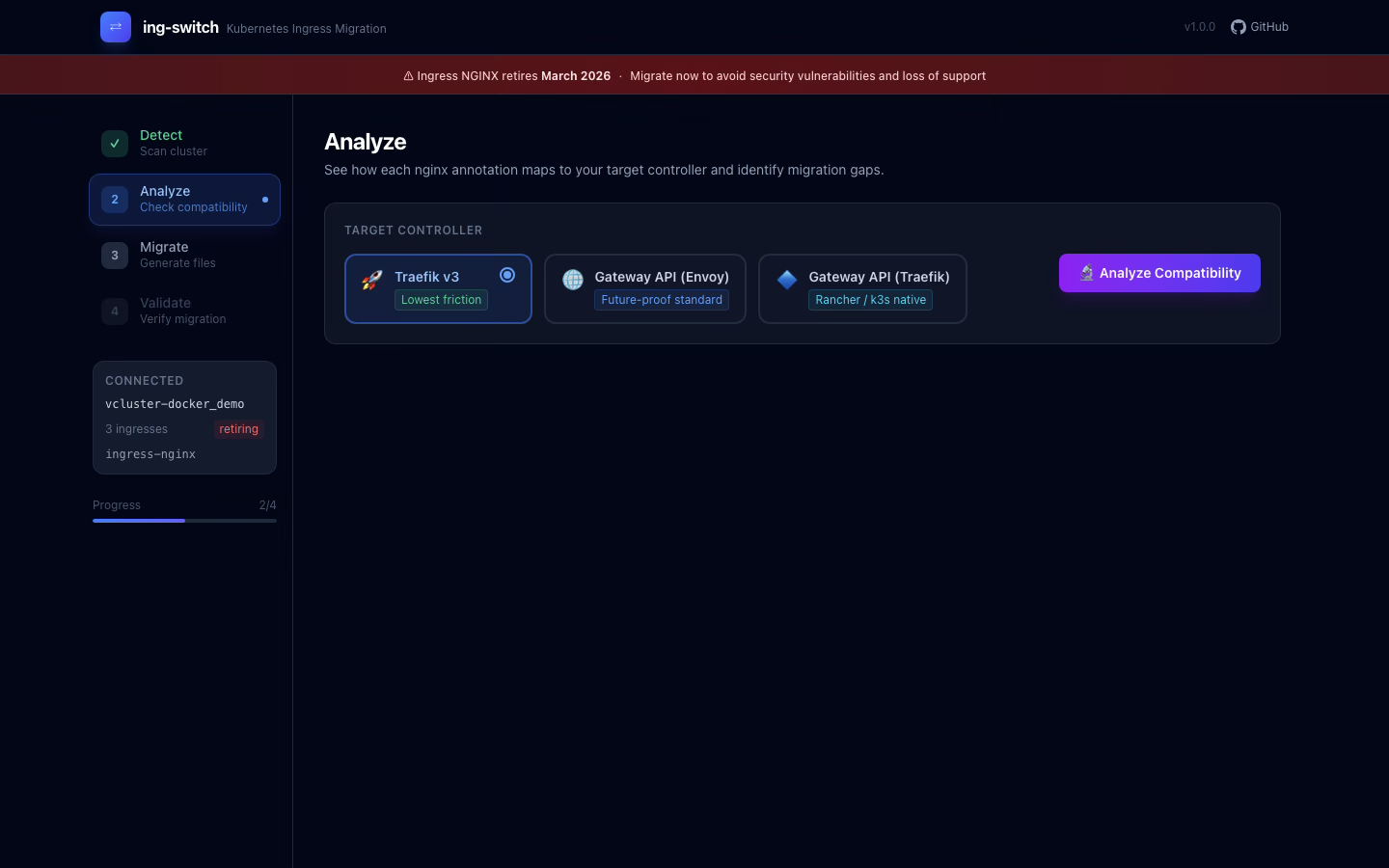Go to the Detect step
Image resolution: width=1389 pixels, height=868 pixels.
(185, 144)
